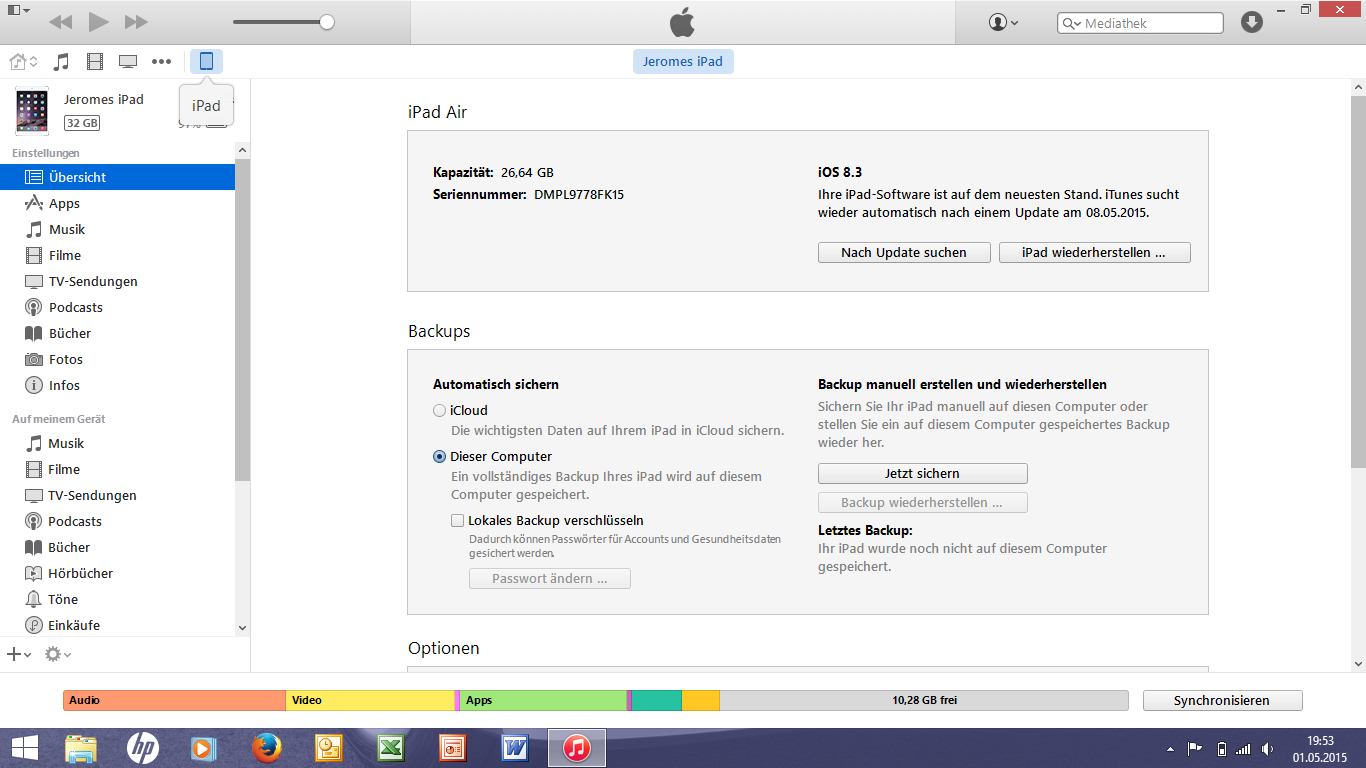
Task: Open Bücher under Auf meinem Gerät
Action: tap(118, 547)
